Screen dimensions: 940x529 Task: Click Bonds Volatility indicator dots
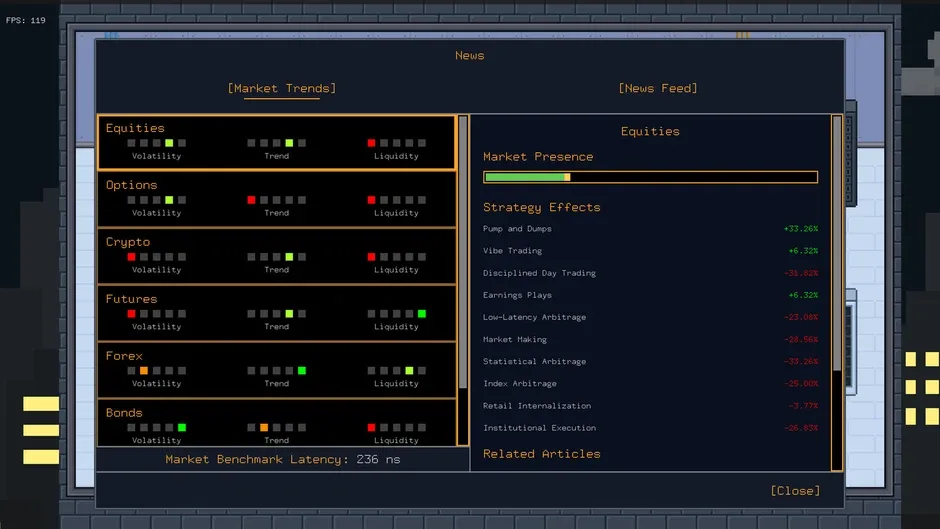click(156, 428)
